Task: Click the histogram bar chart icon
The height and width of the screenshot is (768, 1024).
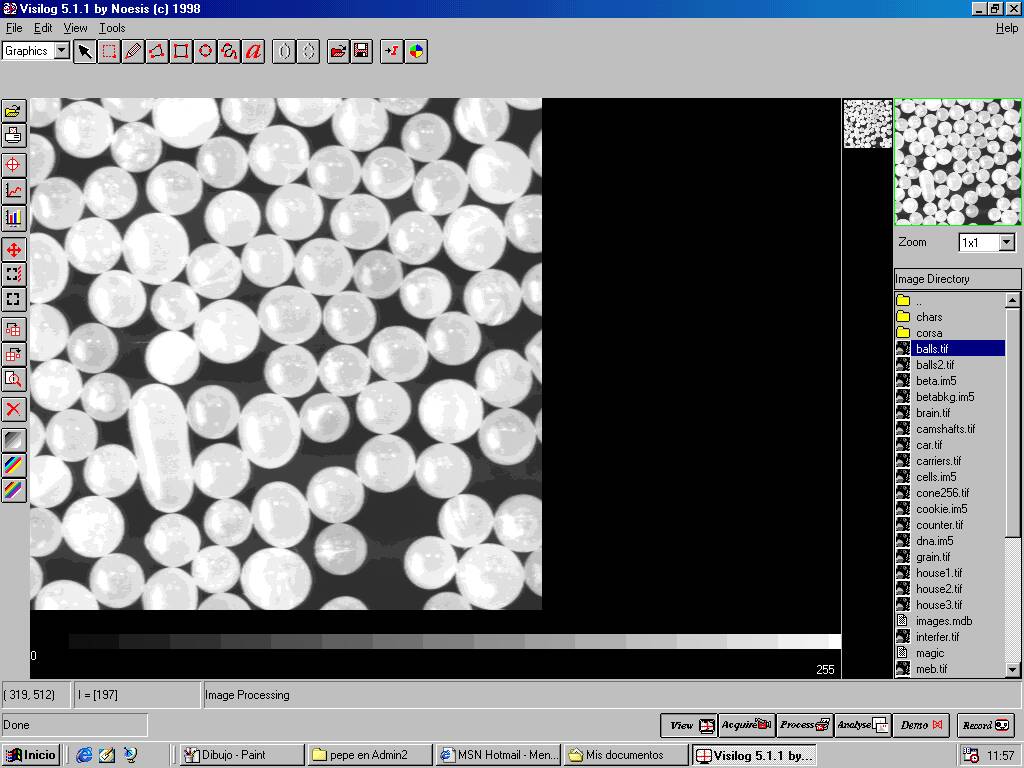Action: coord(13,217)
